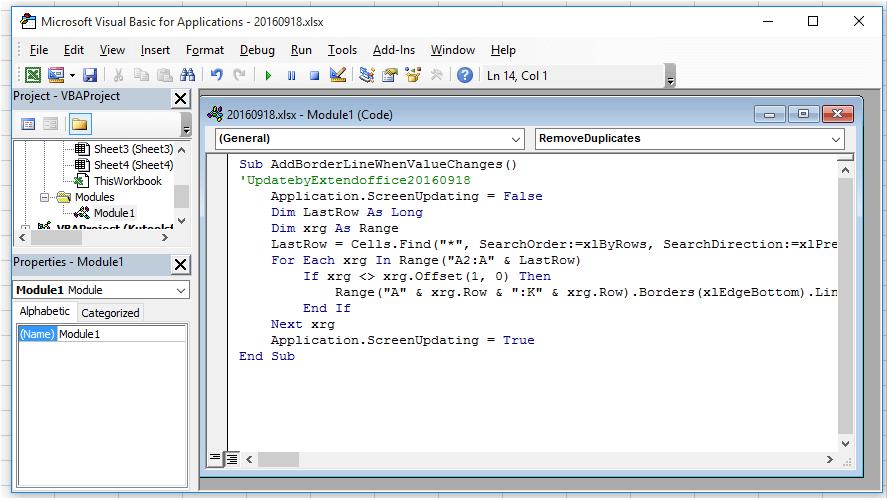
Task: Minimize the Module1 code window
Action: (x=769, y=114)
